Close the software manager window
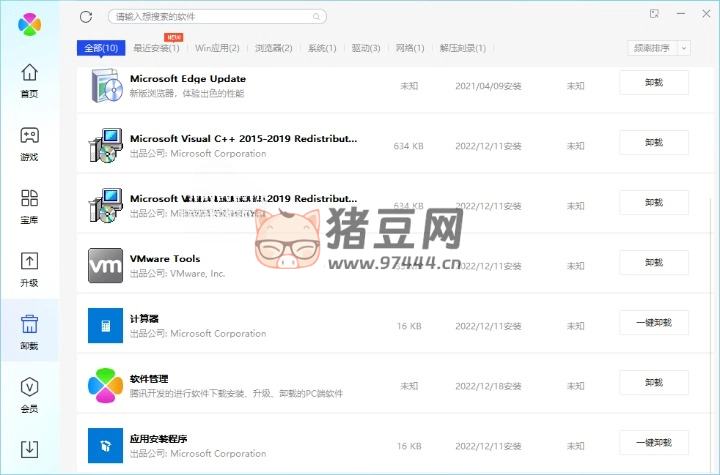The height and width of the screenshot is (475, 720). point(706,14)
